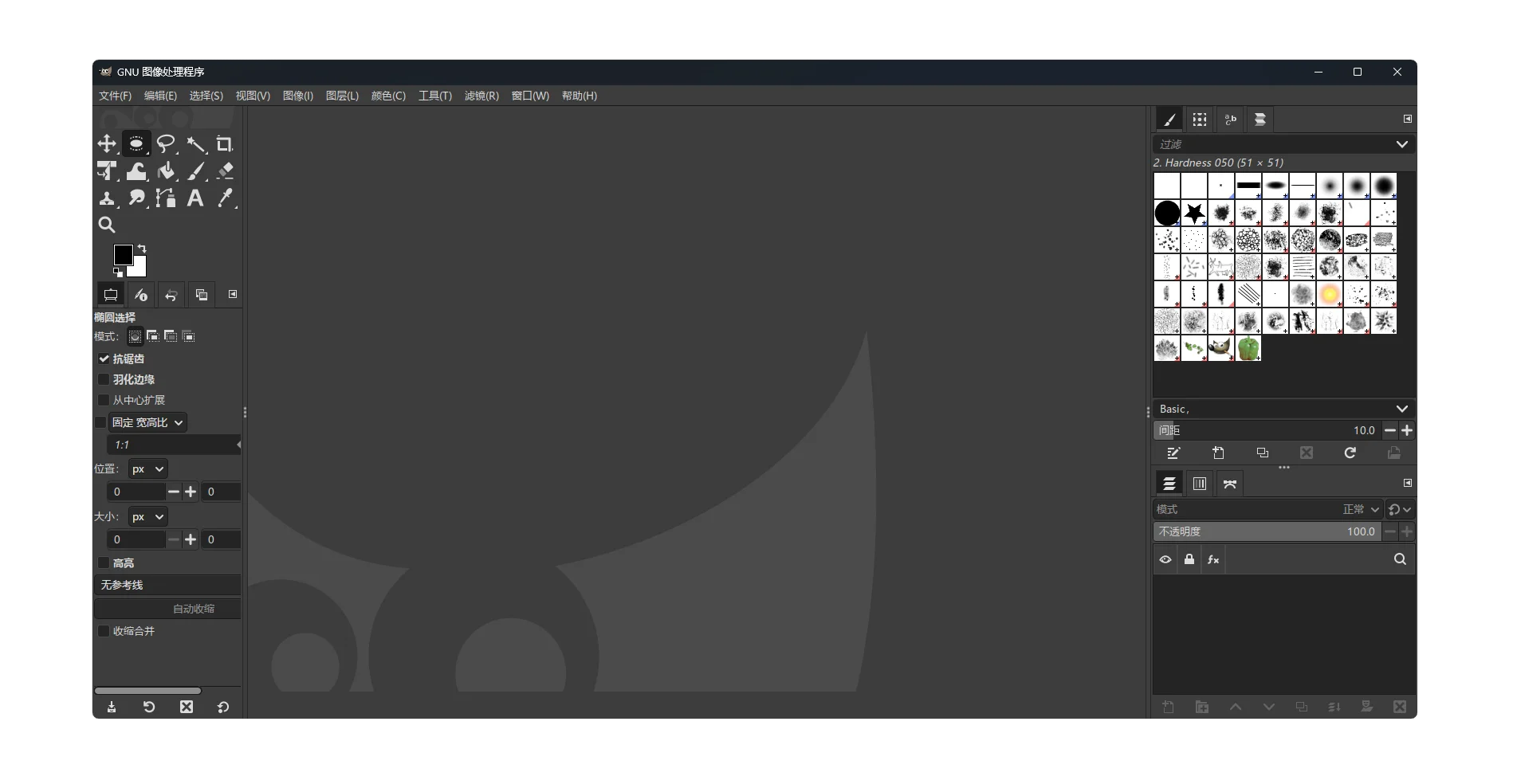
Task: Switch to the Paths tab in layers dock
Action: coord(1230,484)
